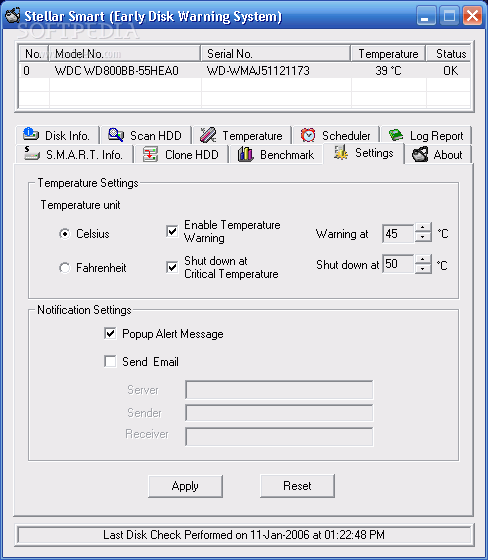
Task: Click the About tab icon
Action: click(x=420, y=154)
